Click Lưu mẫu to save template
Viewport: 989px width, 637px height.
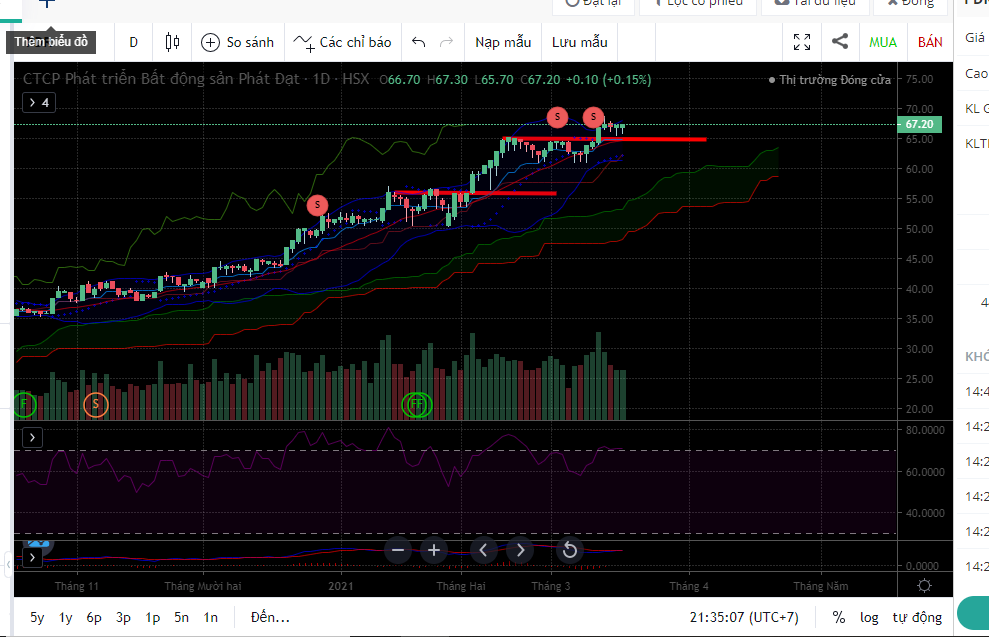click(580, 42)
